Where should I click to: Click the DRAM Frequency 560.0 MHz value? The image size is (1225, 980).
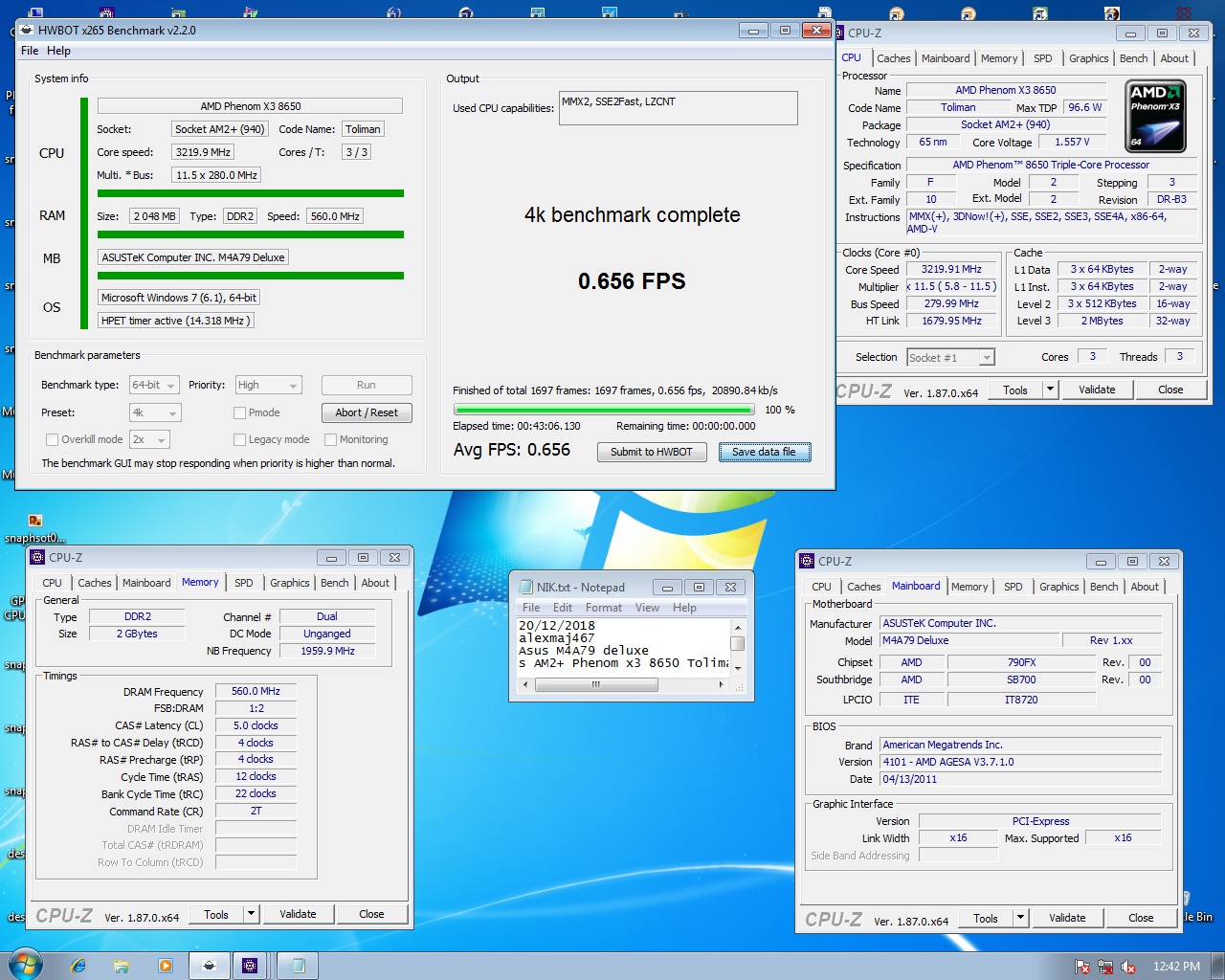tap(256, 691)
